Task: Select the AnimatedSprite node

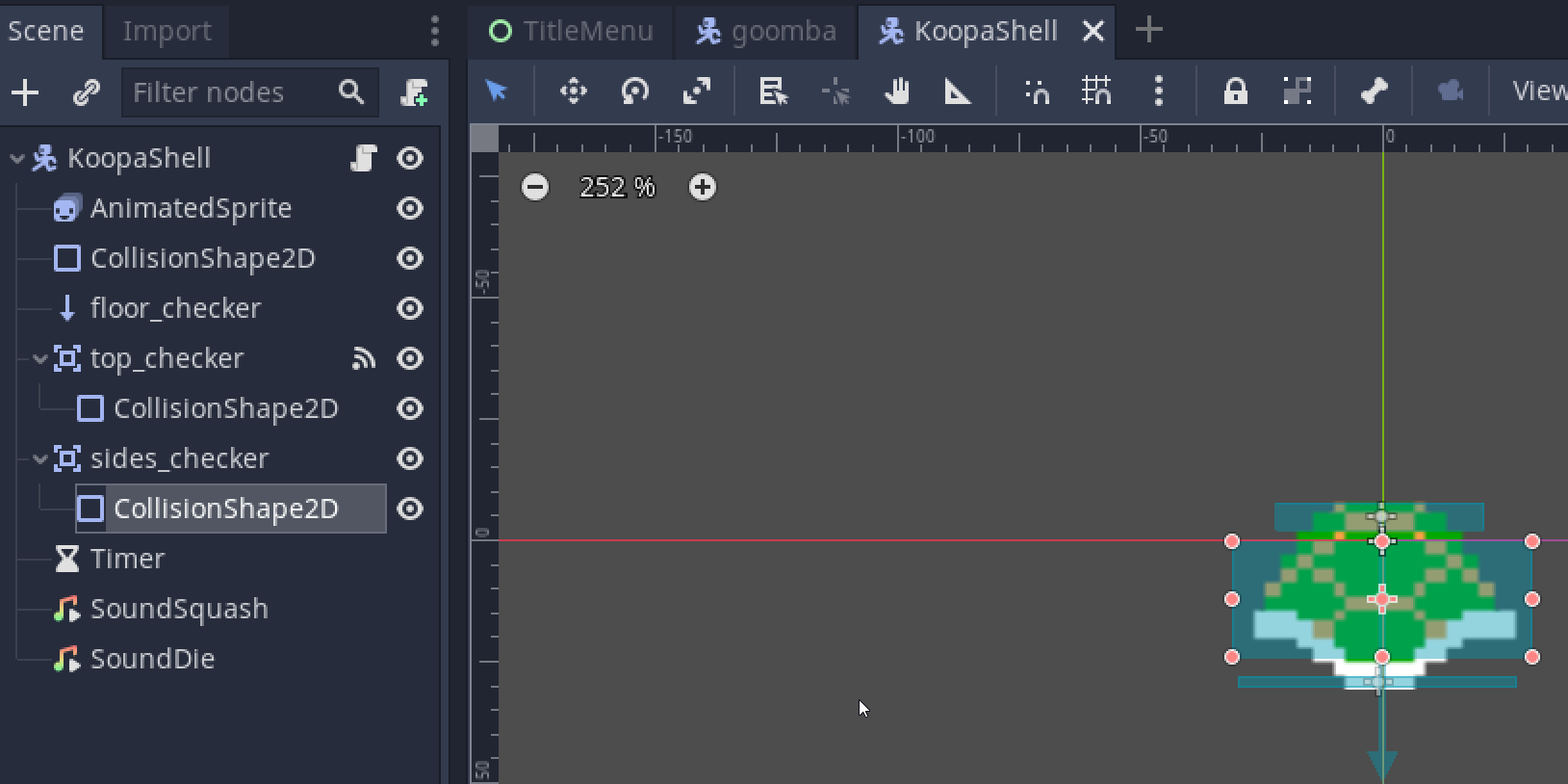Action: [191, 208]
